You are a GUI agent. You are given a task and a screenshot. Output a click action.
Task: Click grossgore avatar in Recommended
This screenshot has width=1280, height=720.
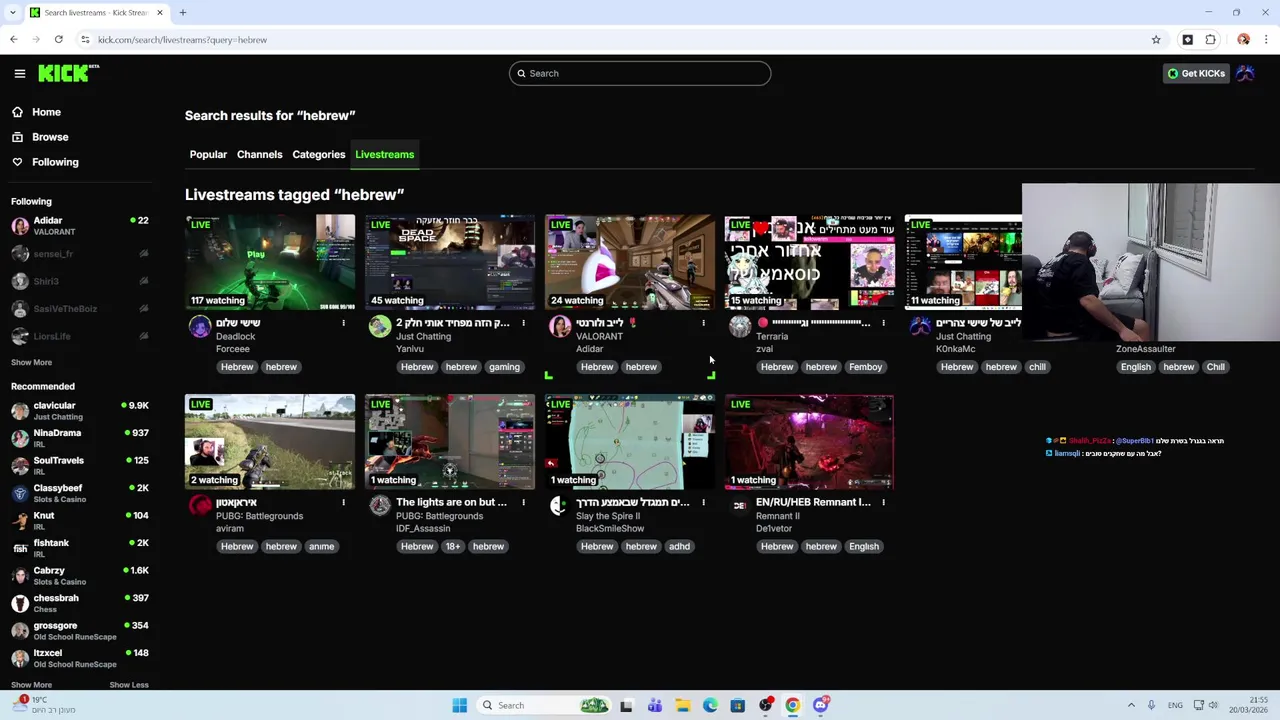(20, 631)
